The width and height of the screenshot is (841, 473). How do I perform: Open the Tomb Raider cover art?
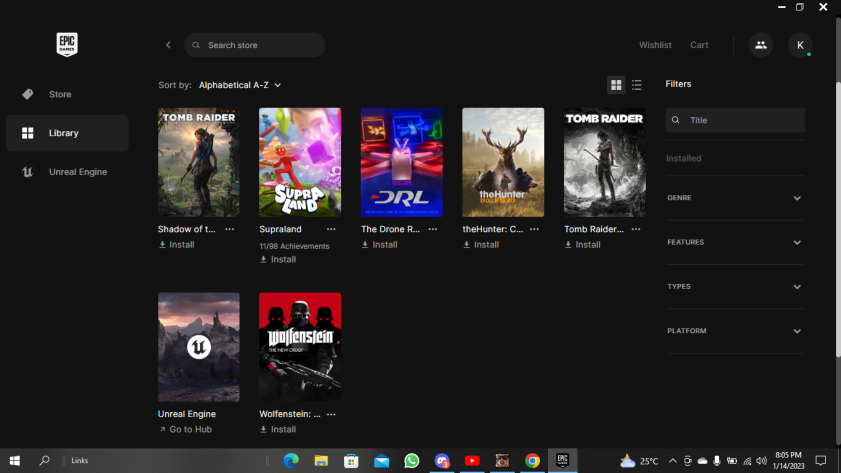(x=604, y=162)
